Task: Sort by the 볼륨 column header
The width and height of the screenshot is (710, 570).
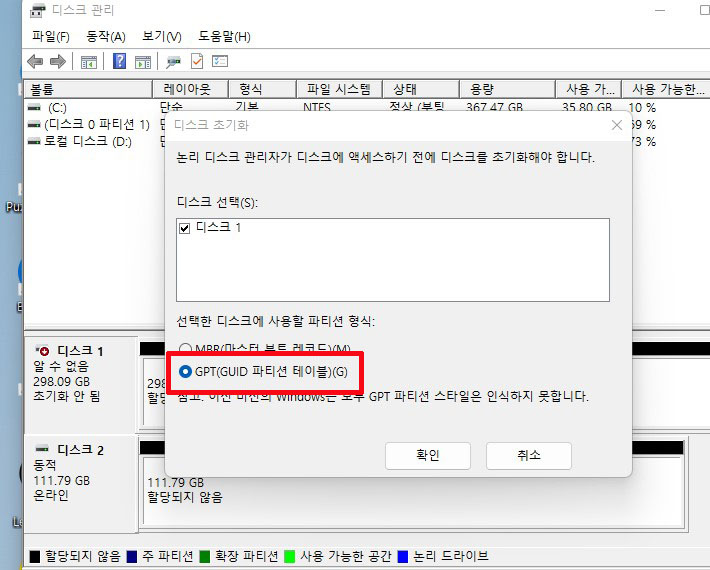Action: click(88, 89)
